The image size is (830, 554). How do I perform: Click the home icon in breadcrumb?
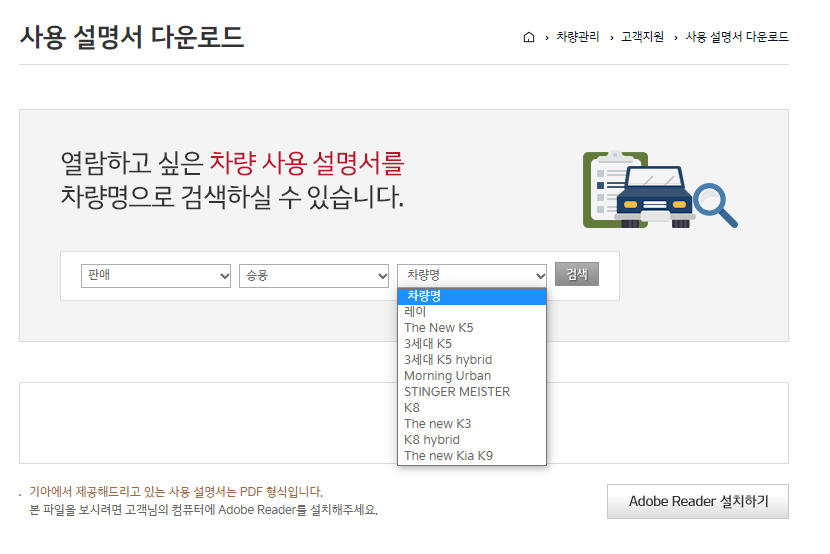tap(528, 37)
